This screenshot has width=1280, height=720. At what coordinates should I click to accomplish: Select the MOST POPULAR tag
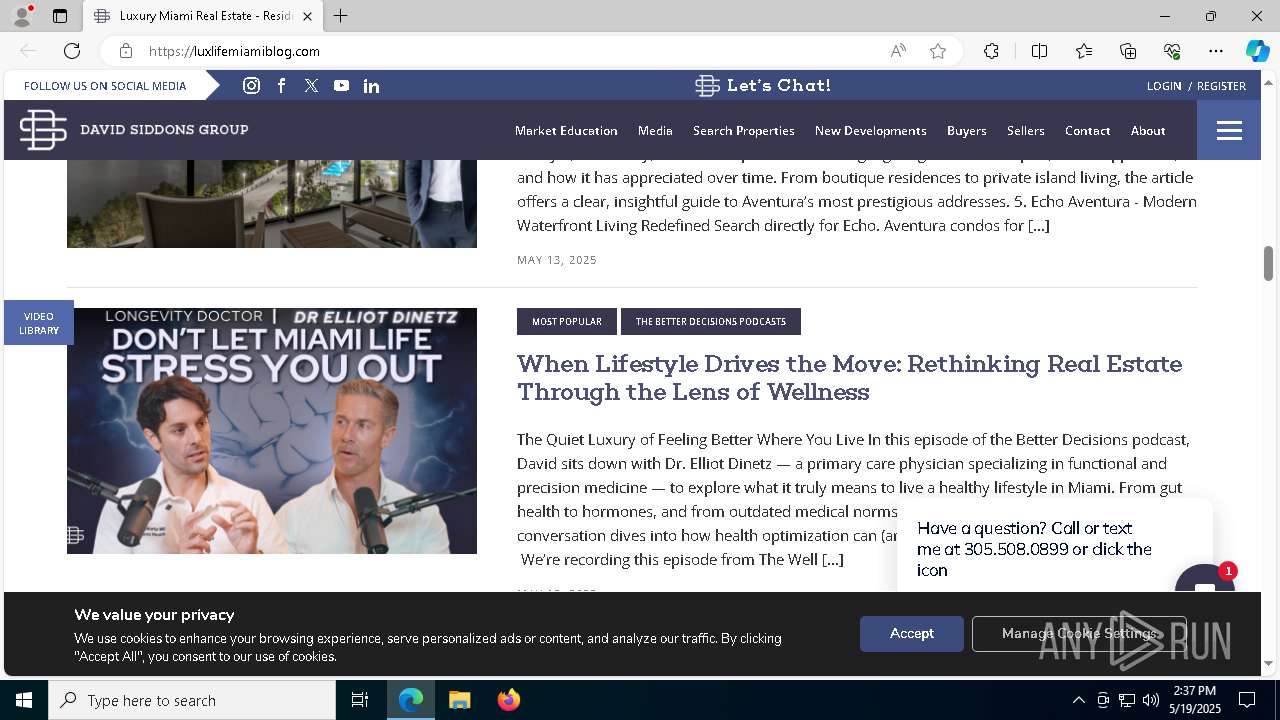(567, 322)
